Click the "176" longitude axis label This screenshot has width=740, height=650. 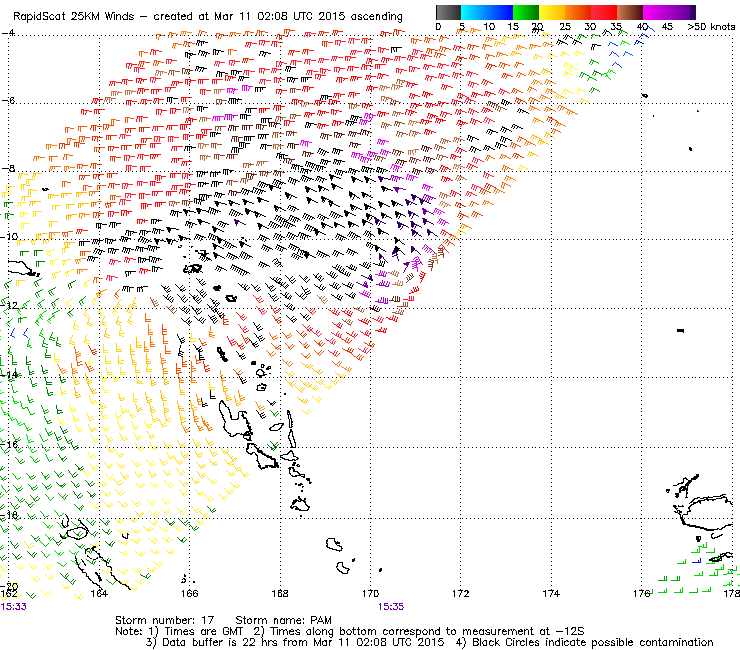[x=641, y=594]
